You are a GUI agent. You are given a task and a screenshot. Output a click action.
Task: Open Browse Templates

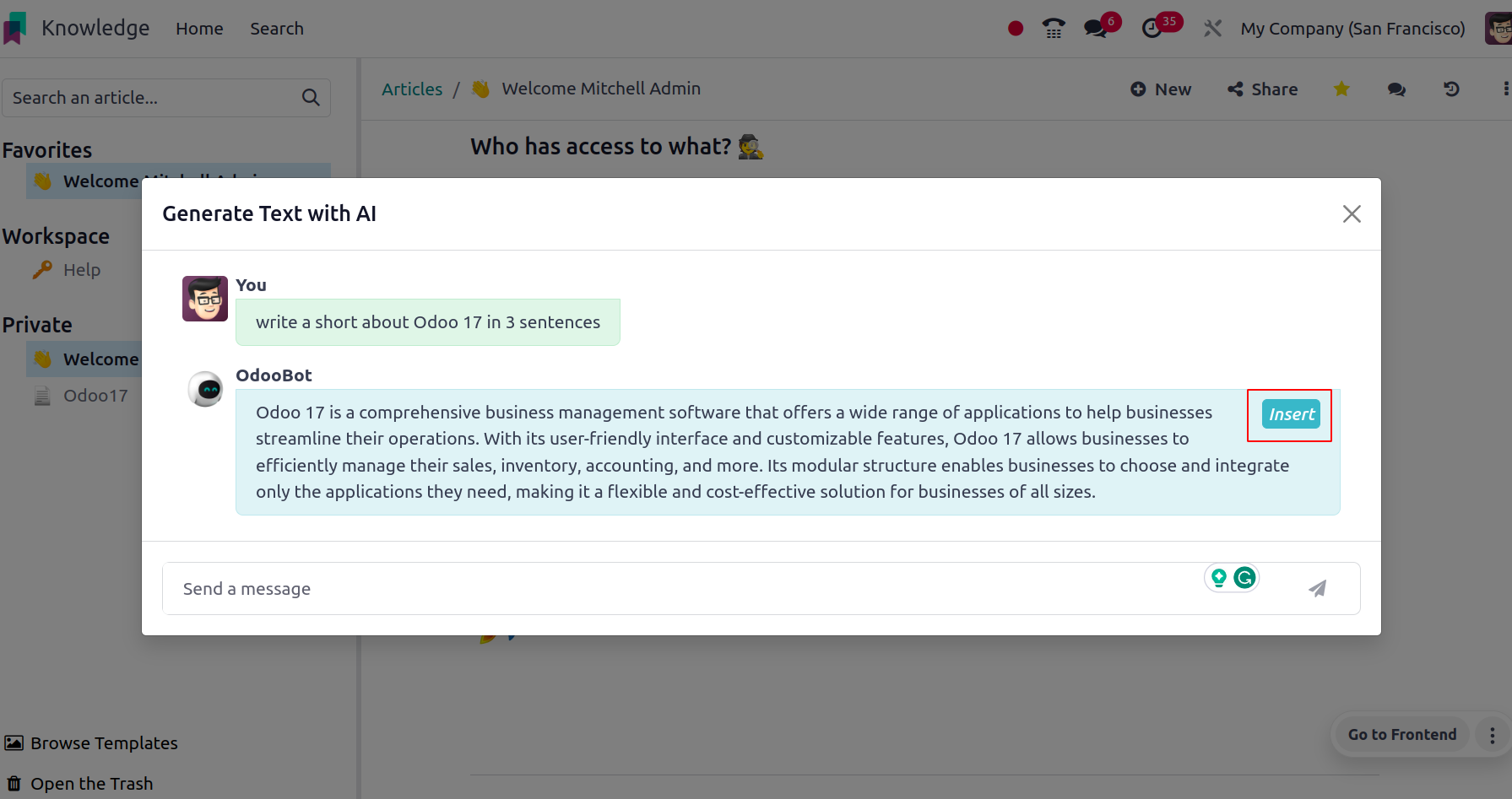[x=91, y=743]
